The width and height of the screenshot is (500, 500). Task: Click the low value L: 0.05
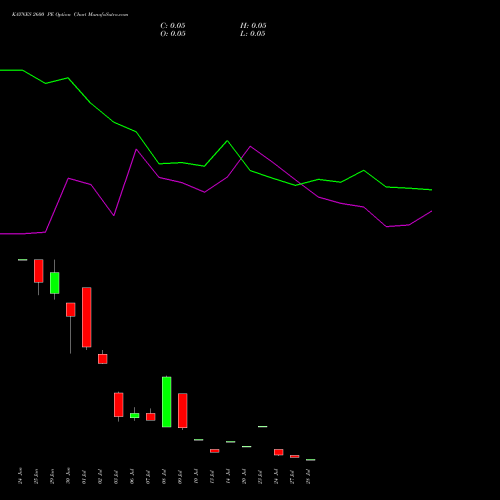[x=253, y=34]
